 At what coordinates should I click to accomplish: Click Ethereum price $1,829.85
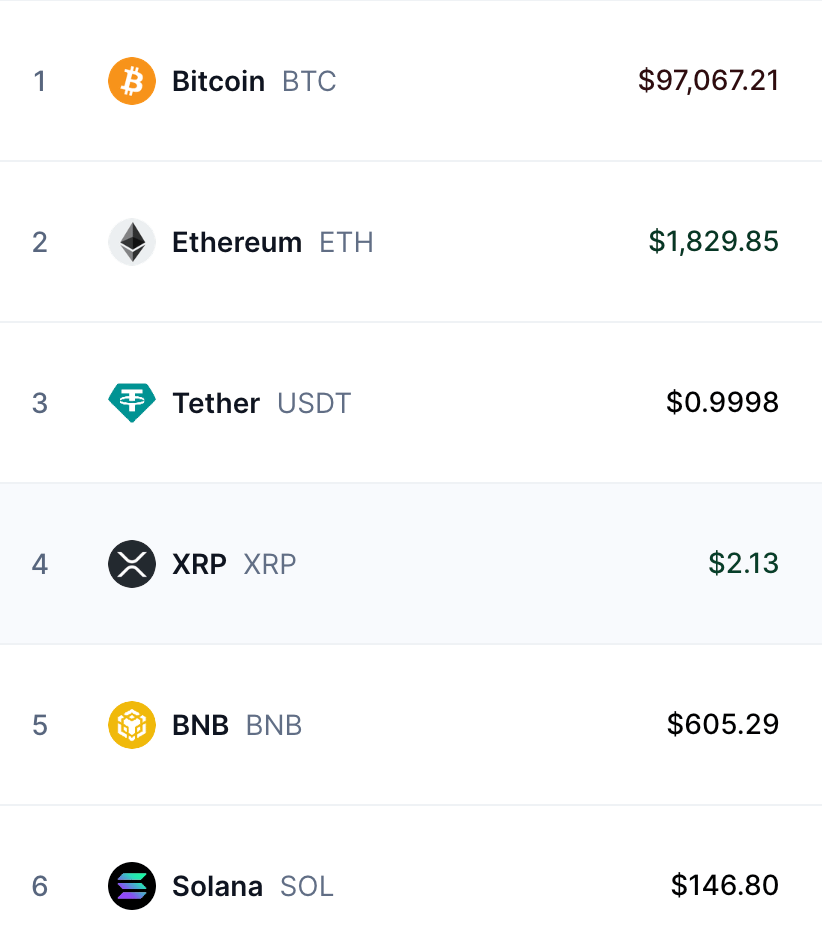pyautogui.click(x=714, y=242)
